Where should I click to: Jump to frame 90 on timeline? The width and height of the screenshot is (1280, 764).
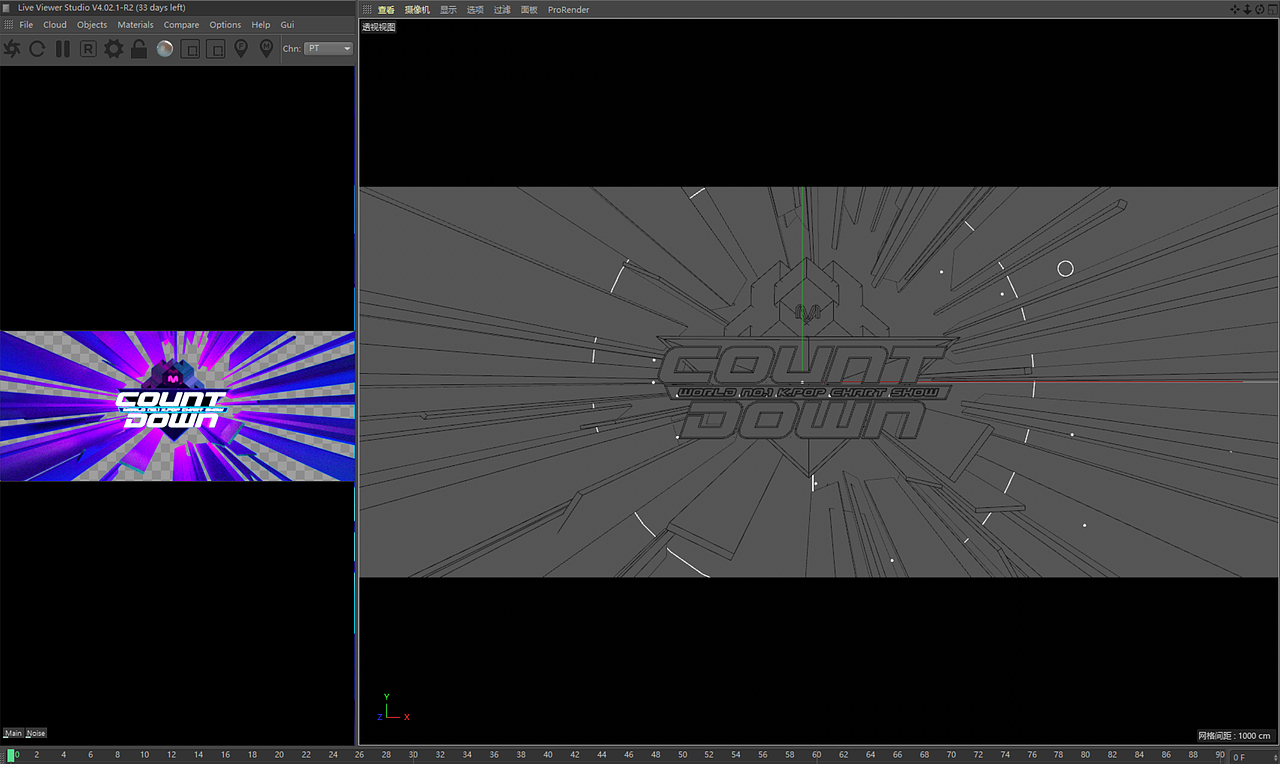pos(1220,755)
